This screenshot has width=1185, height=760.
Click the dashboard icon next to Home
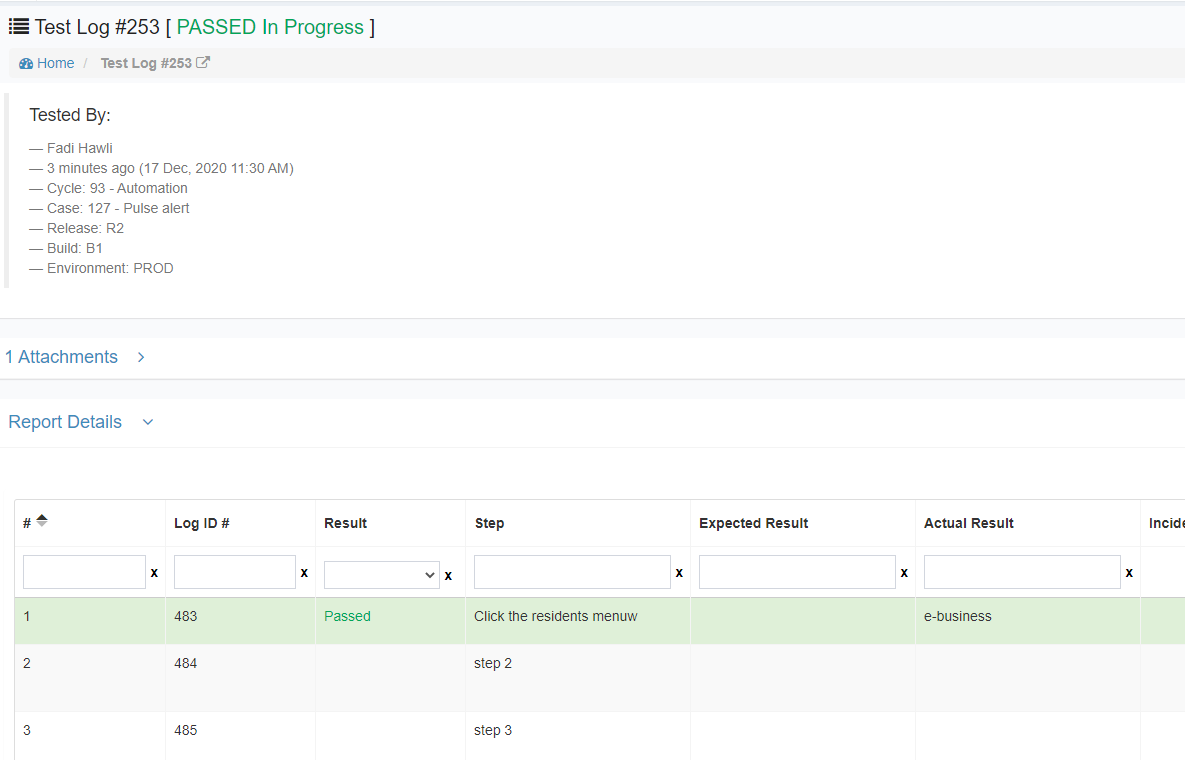coord(26,63)
